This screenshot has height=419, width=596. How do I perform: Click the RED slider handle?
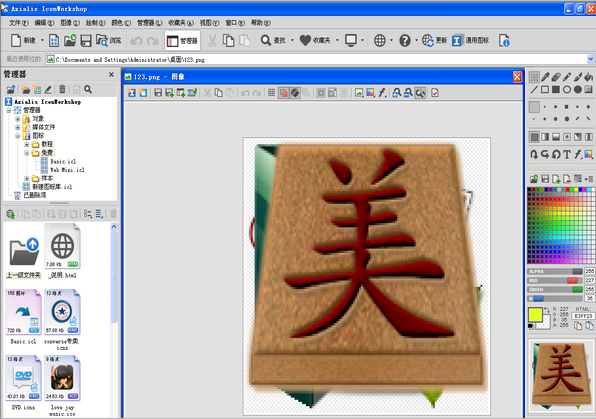(572, 281)
